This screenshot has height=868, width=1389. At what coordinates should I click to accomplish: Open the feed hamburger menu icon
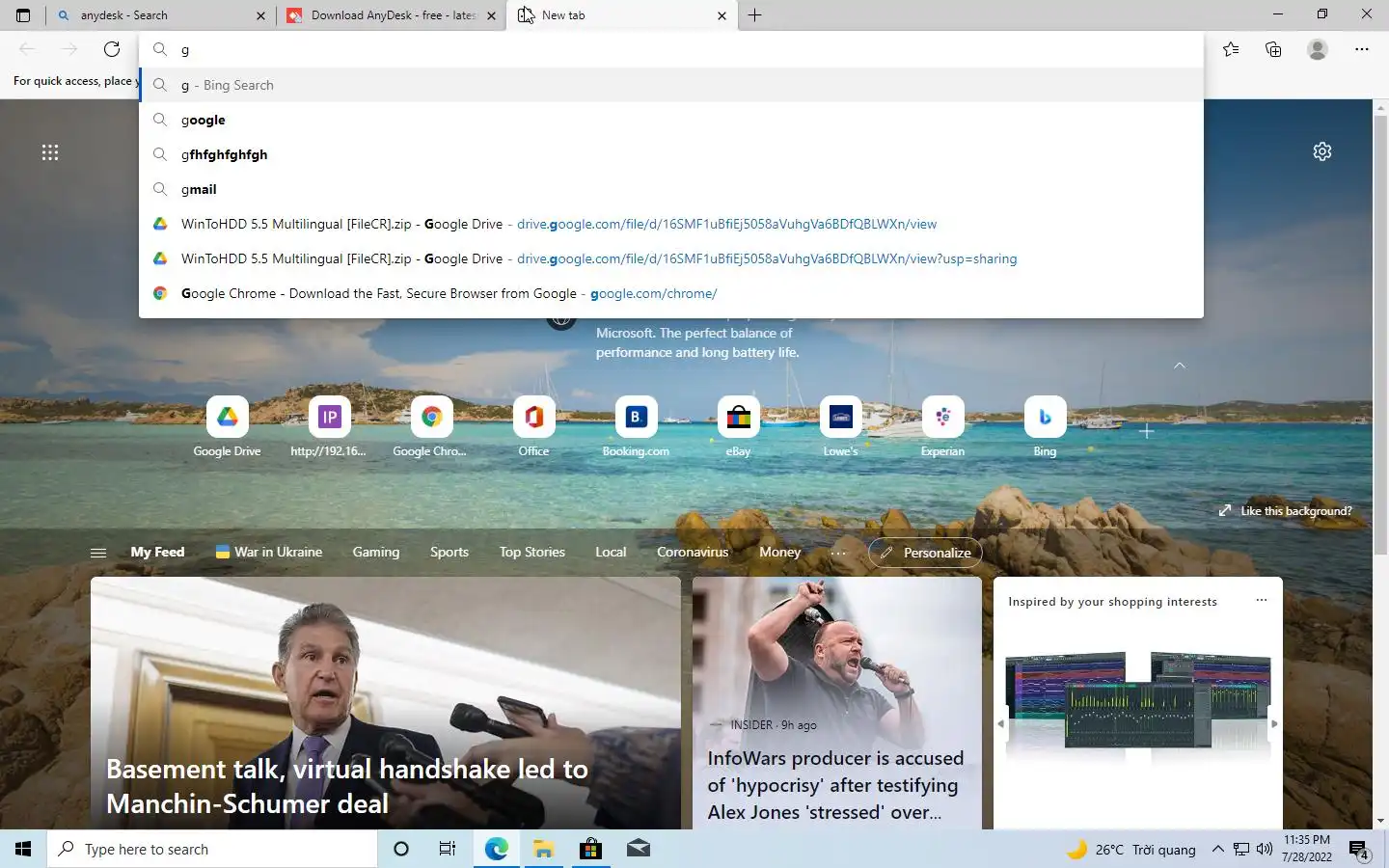coord(98,553)
